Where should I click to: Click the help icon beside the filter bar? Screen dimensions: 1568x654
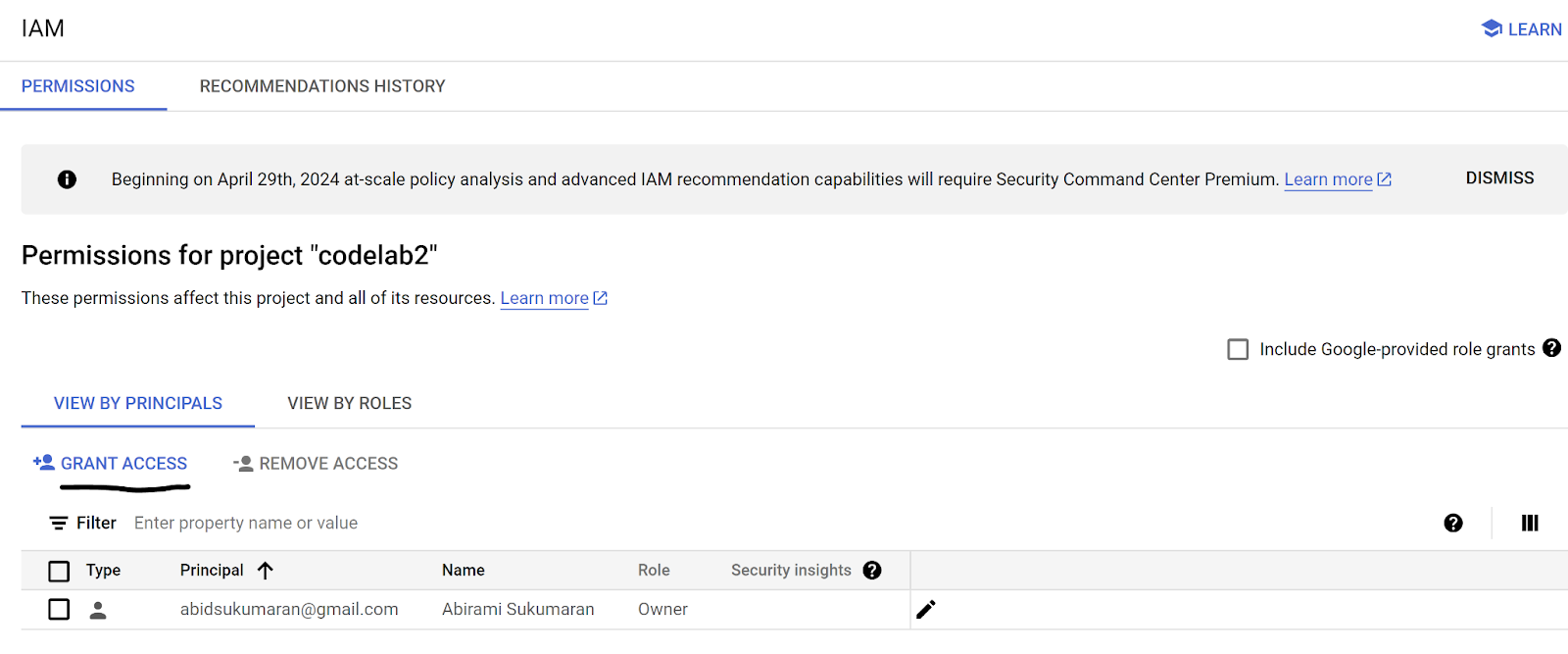click(x=1453, y=524)
